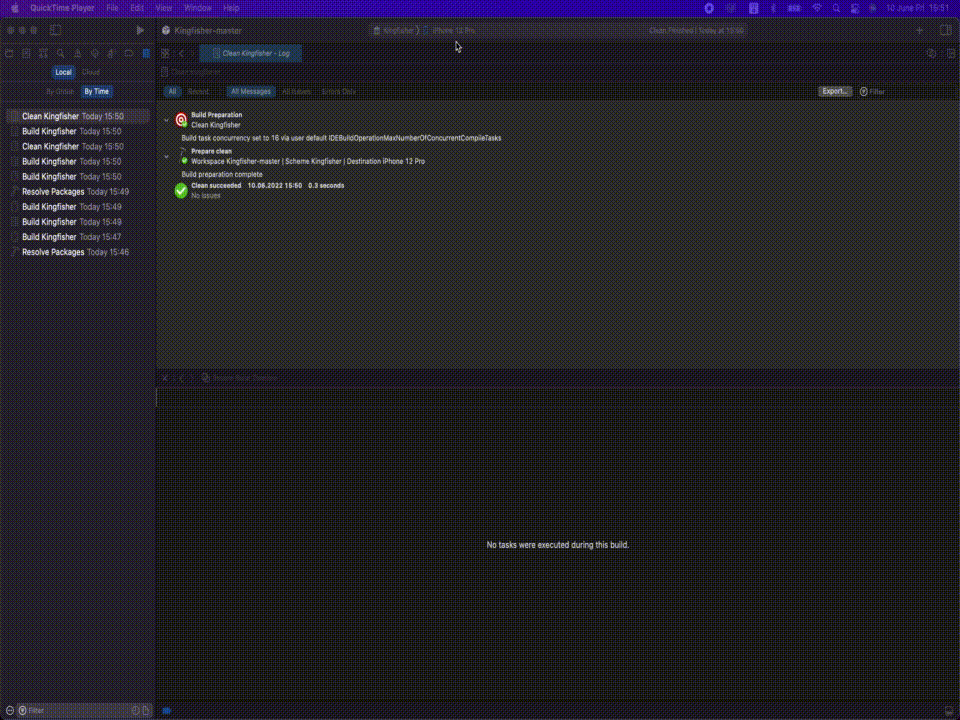Open the Help menu

(x=231, y=8)
